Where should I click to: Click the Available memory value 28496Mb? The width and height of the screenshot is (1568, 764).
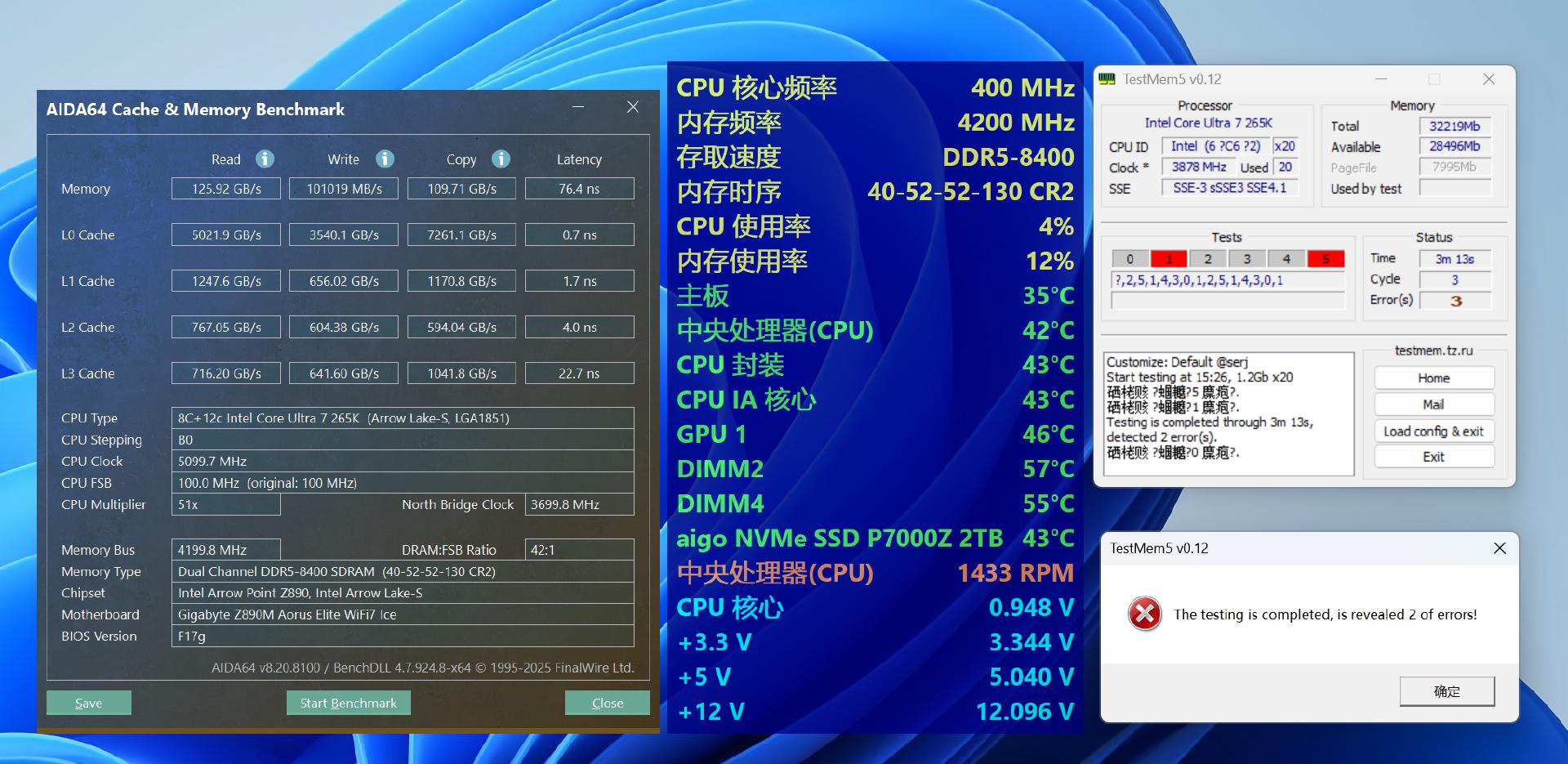(1454, 146)
